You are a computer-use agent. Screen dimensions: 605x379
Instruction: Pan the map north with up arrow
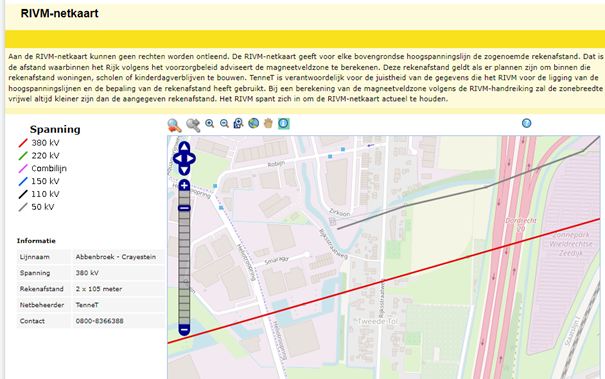[184, 147]
